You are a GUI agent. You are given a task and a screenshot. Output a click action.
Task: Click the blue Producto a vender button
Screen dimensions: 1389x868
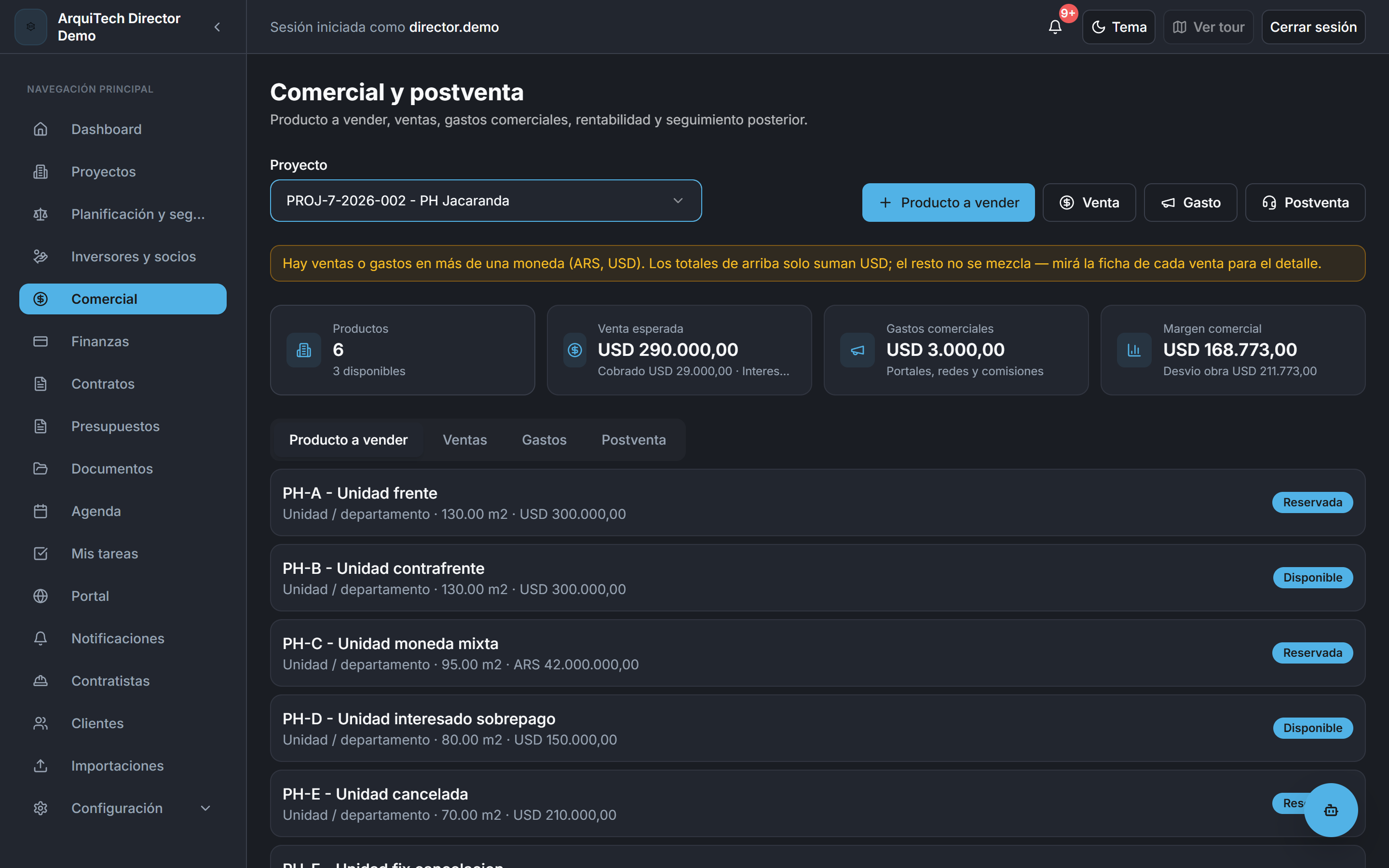tap(948, 203)
